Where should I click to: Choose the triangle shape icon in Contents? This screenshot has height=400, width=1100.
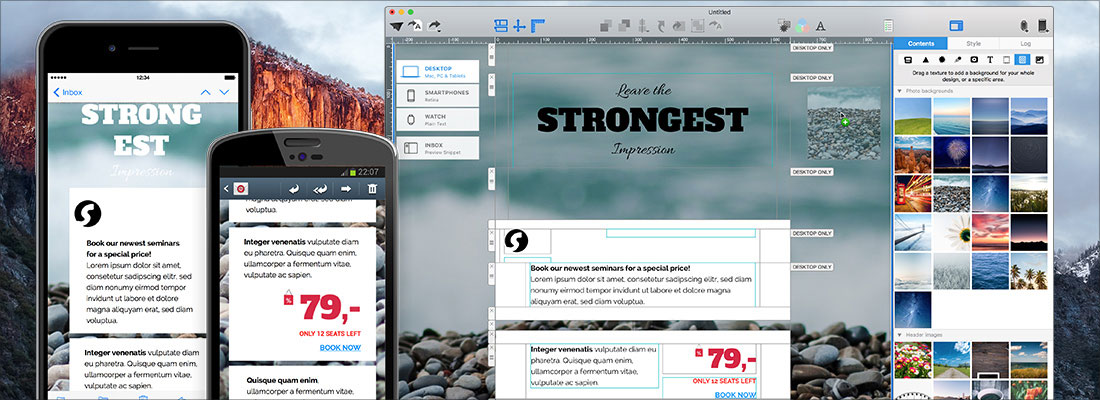925,60
